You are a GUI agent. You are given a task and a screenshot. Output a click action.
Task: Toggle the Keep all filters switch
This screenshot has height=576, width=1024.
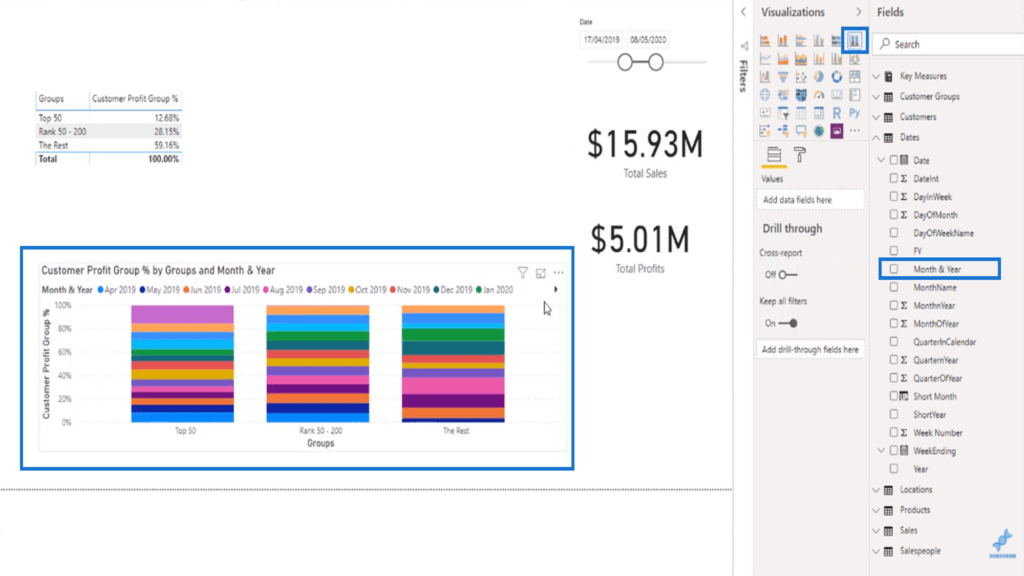click(788, 323)
